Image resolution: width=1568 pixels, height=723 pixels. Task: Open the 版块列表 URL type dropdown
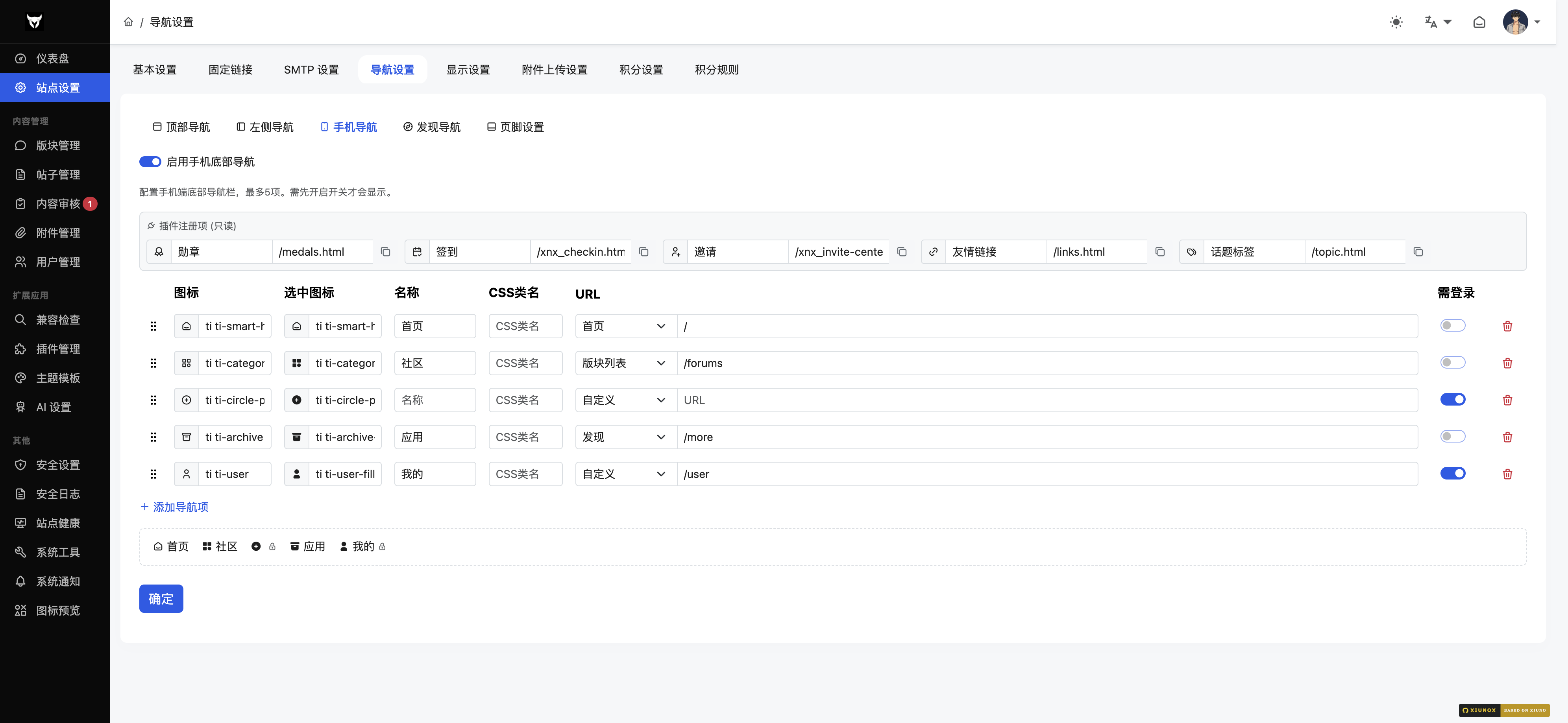point(626,363)
